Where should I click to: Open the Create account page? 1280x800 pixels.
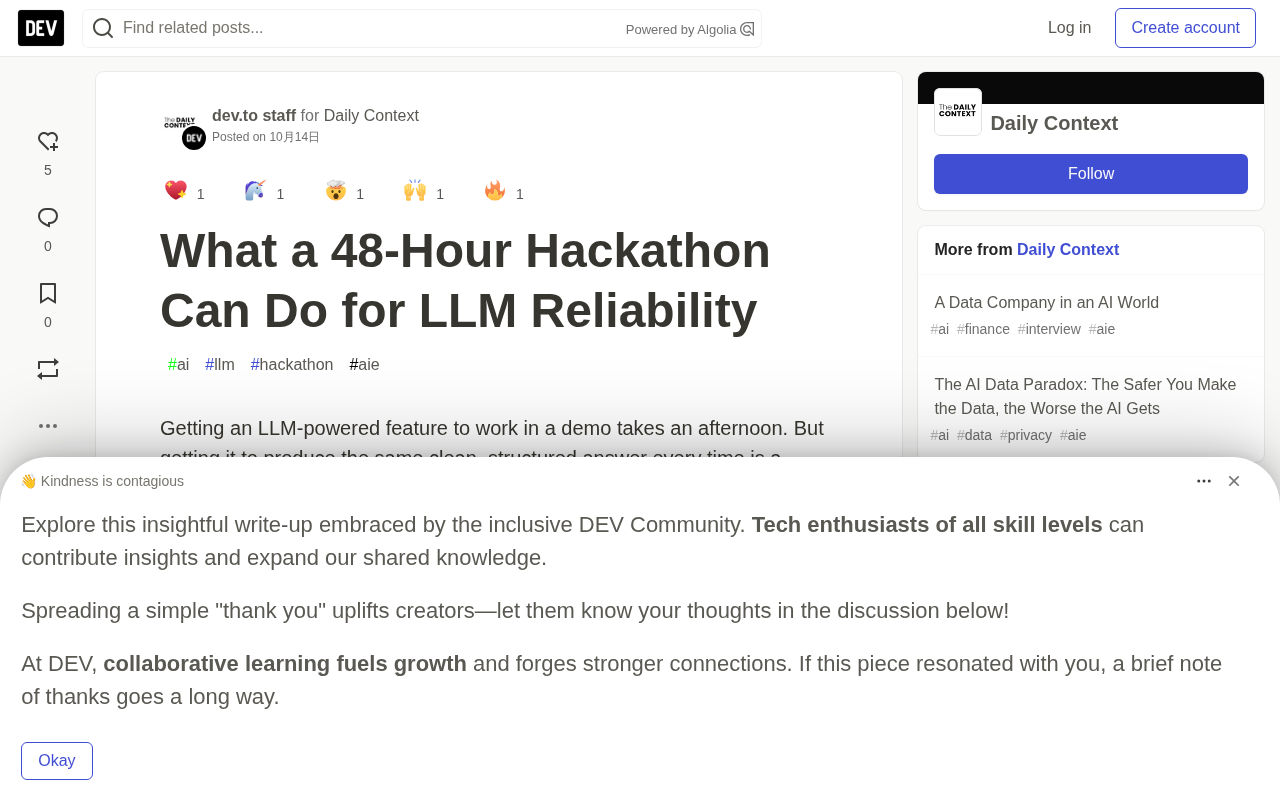pos(1185,28)
